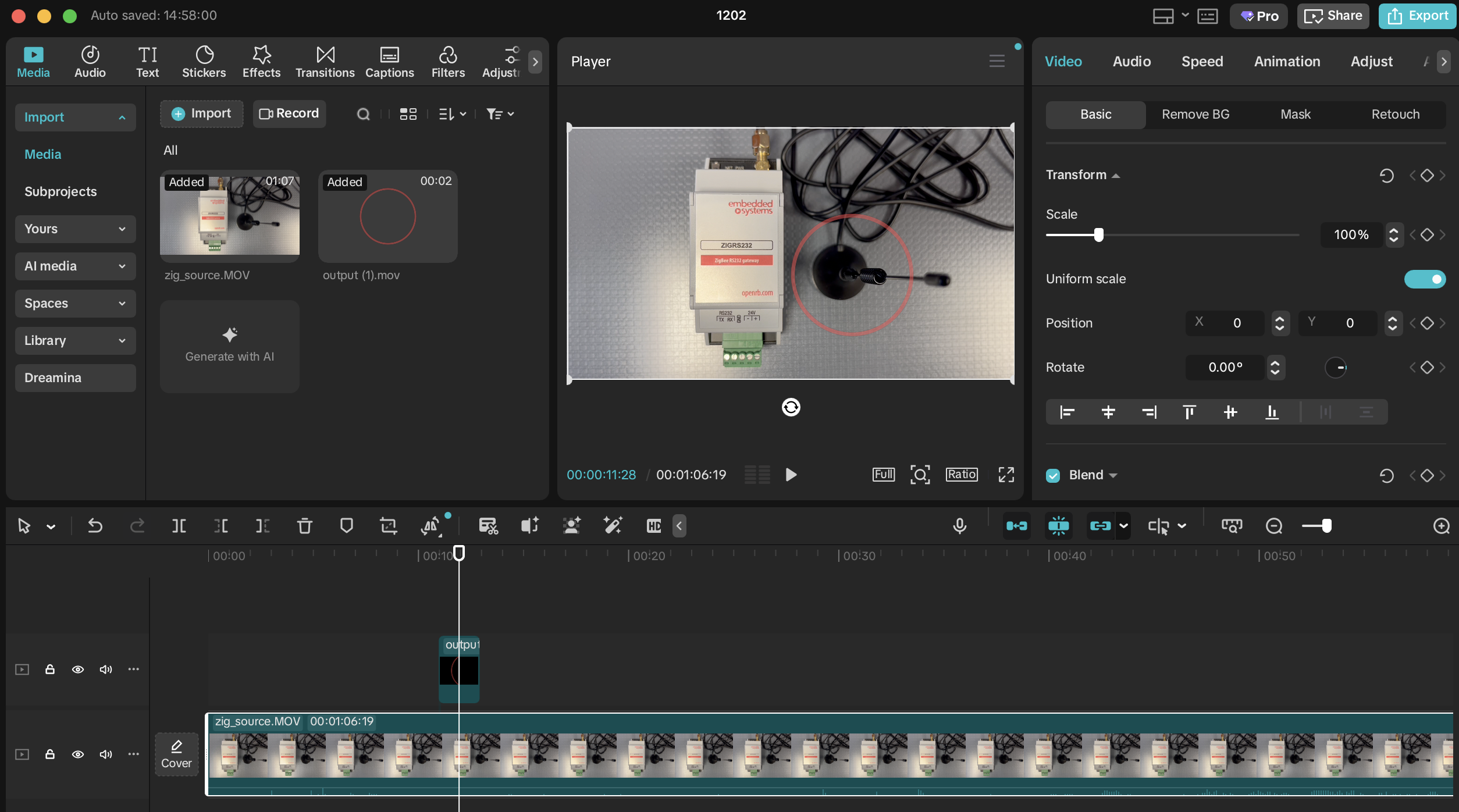This screenshot has width=1459, height=812.
Task: Select the zig_source.MOV thumbnail in media panel
Action: pyautogui.click(x=229, y=216)
